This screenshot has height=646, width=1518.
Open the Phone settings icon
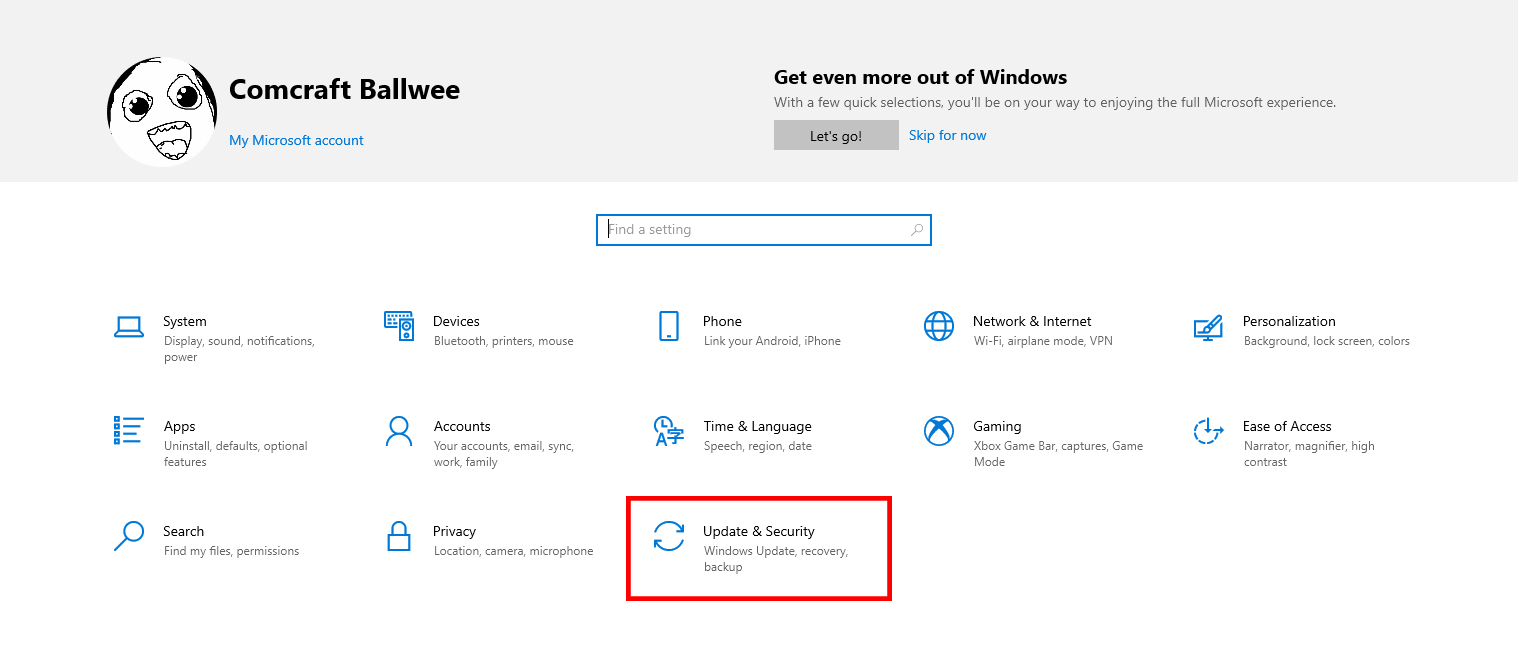[669, 326]
